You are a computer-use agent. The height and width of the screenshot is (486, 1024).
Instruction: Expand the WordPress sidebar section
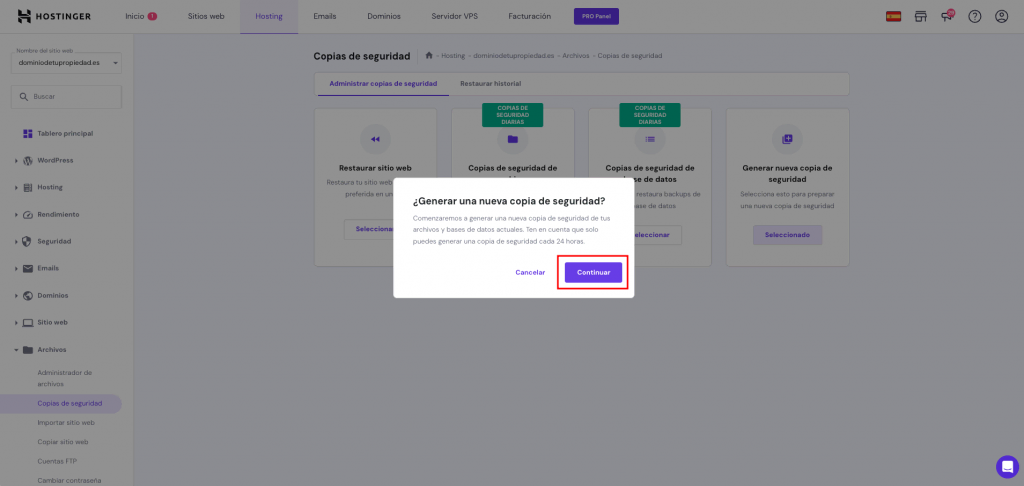[16, 161]
